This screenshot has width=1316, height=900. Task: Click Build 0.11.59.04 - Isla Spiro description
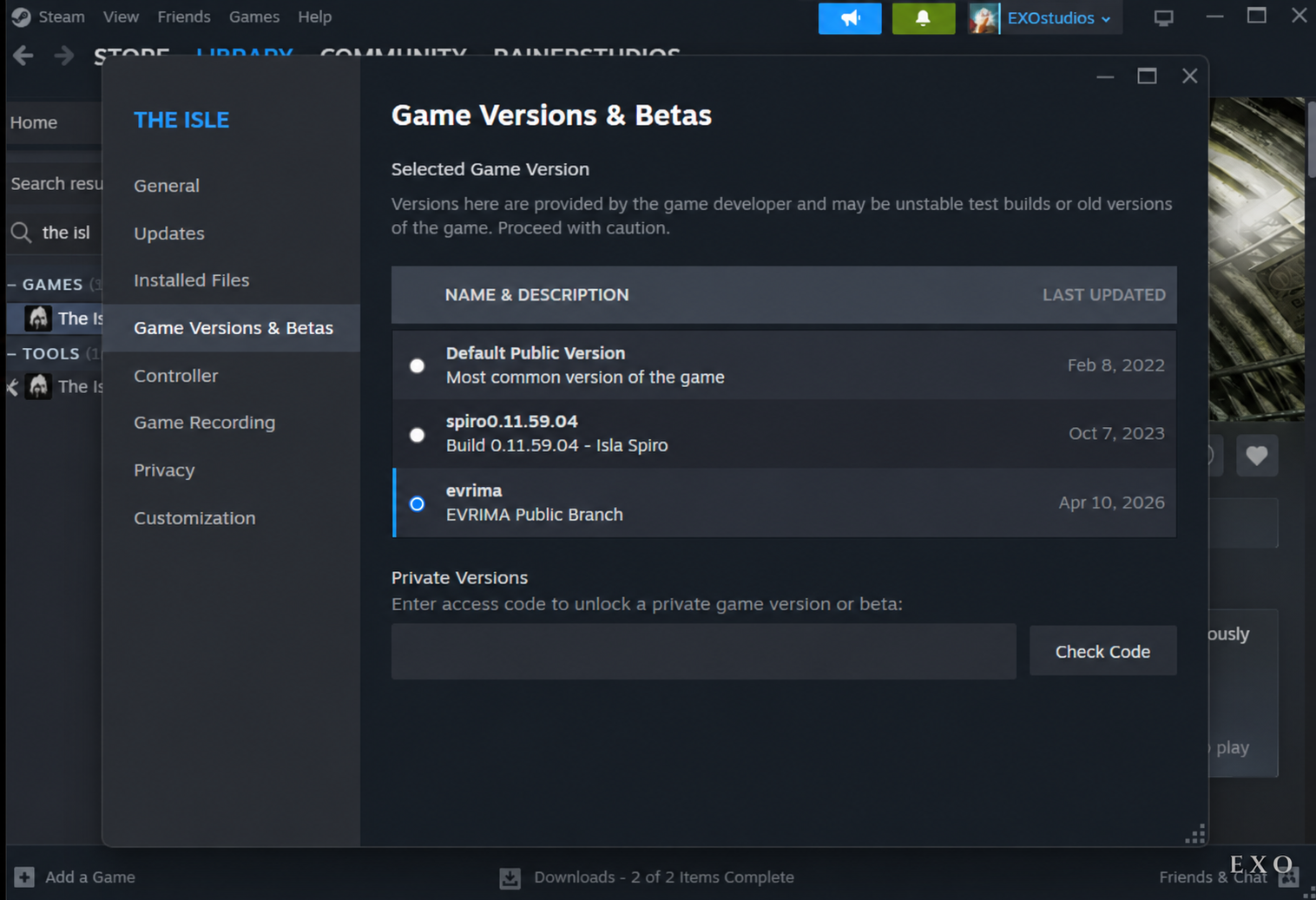[x=557, y=445]
